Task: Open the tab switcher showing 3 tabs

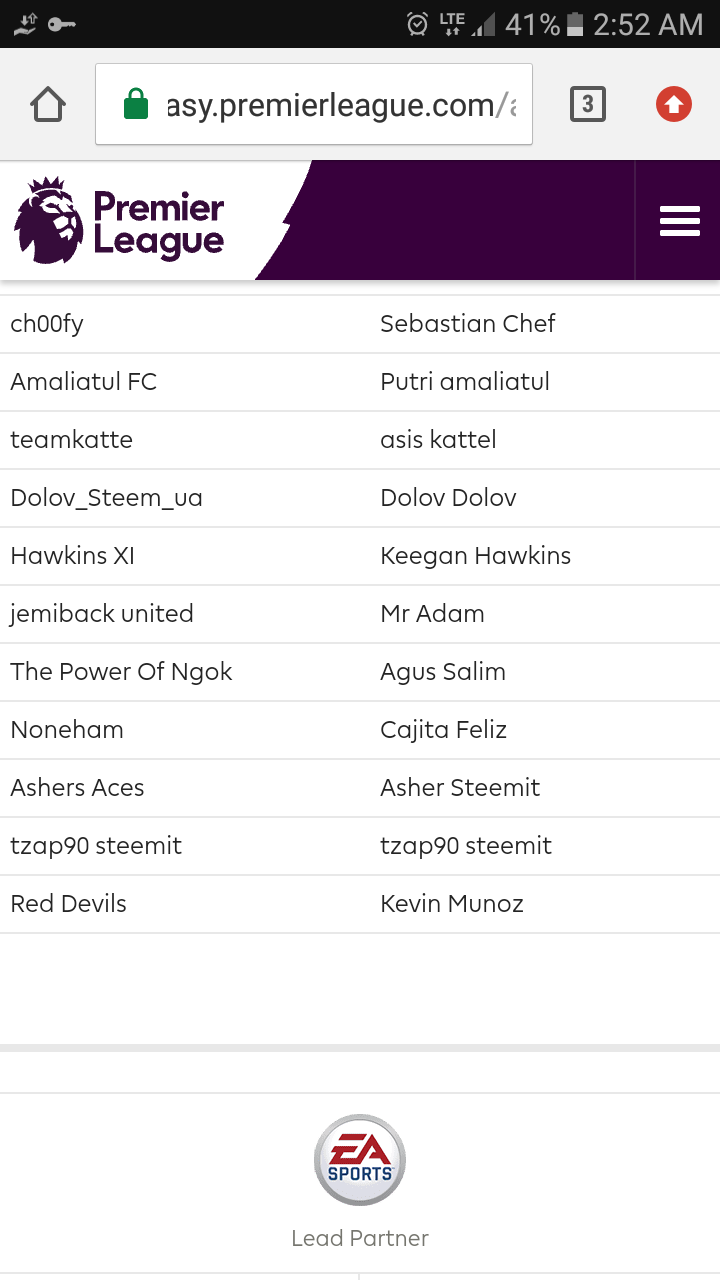Action: (587, 104)
